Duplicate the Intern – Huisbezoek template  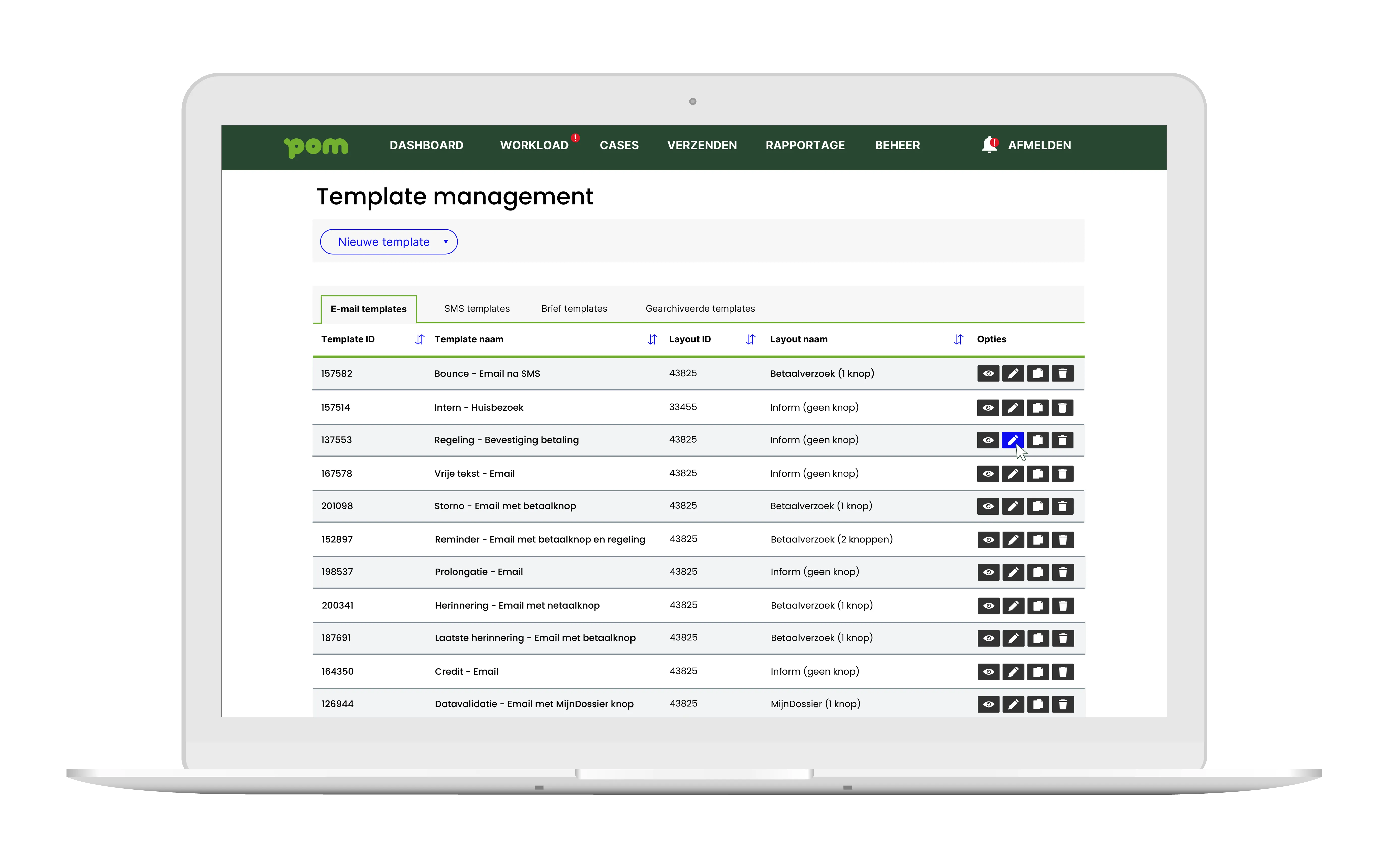point(1038,408)
